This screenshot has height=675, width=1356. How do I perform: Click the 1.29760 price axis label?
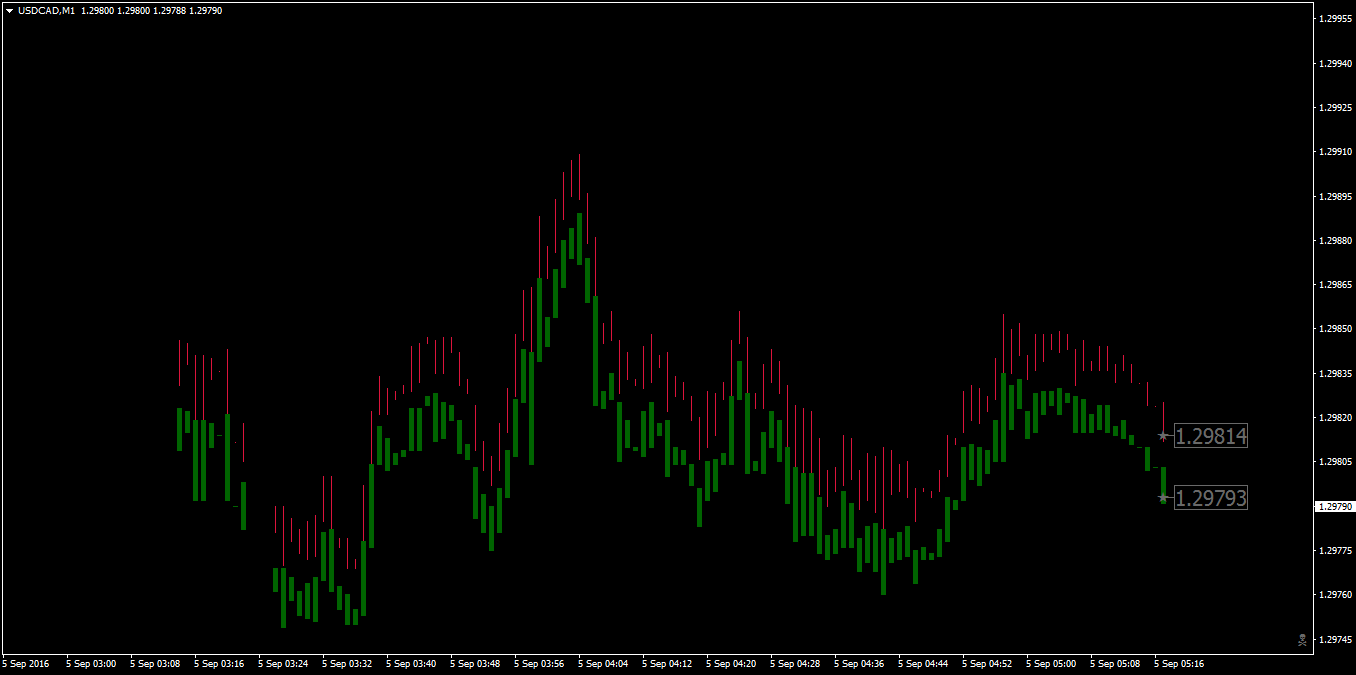[x=1336, y=595]
